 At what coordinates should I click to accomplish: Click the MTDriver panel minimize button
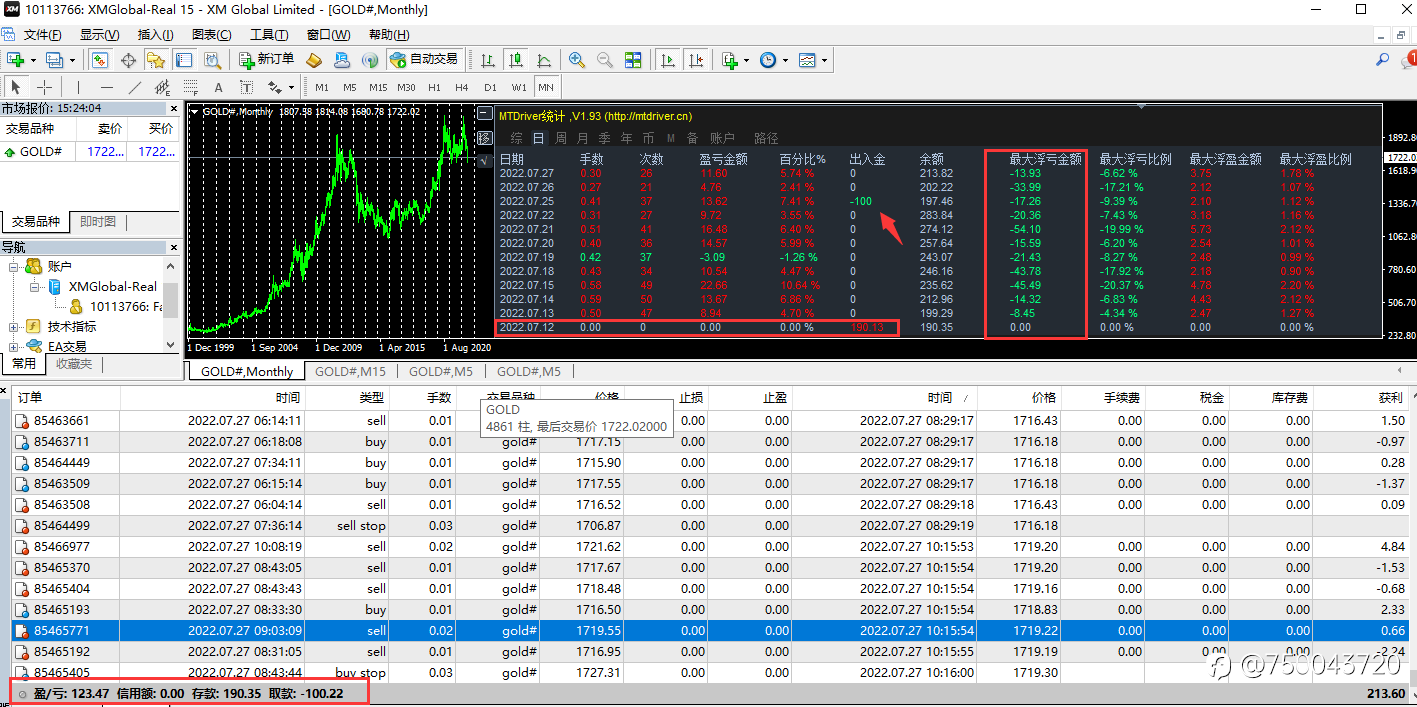(x=484, y=113)
